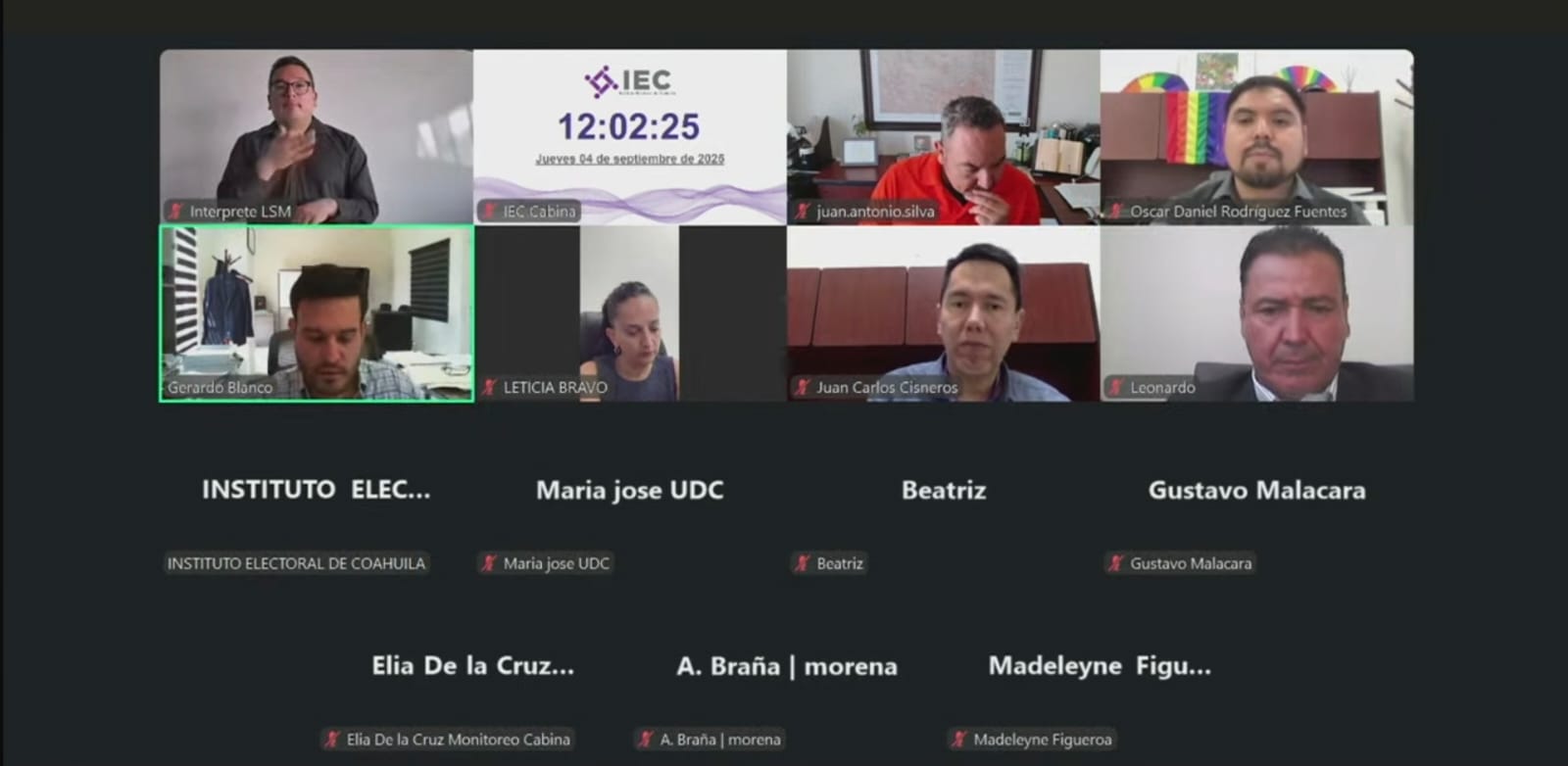Image resolution: width=1568 pixels, height=766 pixels.
Task: Click muted mic icon beside A. Braña | morena
Action: (646, 740)
